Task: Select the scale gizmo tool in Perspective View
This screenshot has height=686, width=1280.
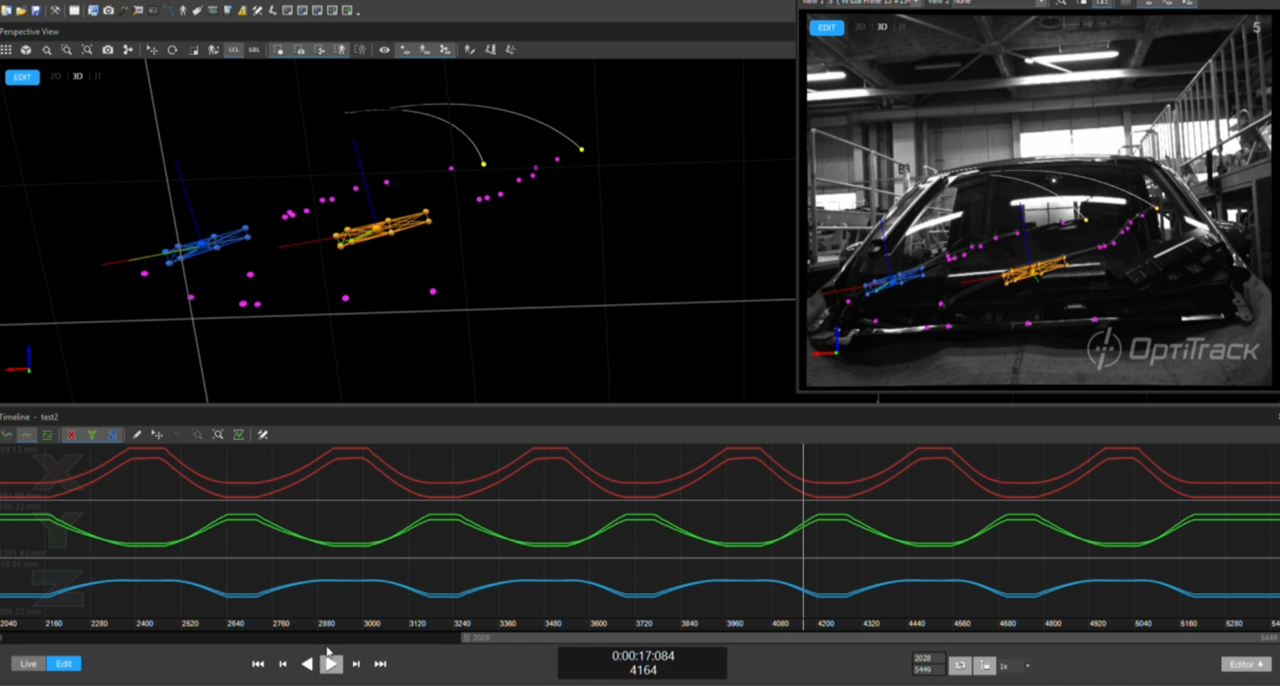Action: point(194,50)
